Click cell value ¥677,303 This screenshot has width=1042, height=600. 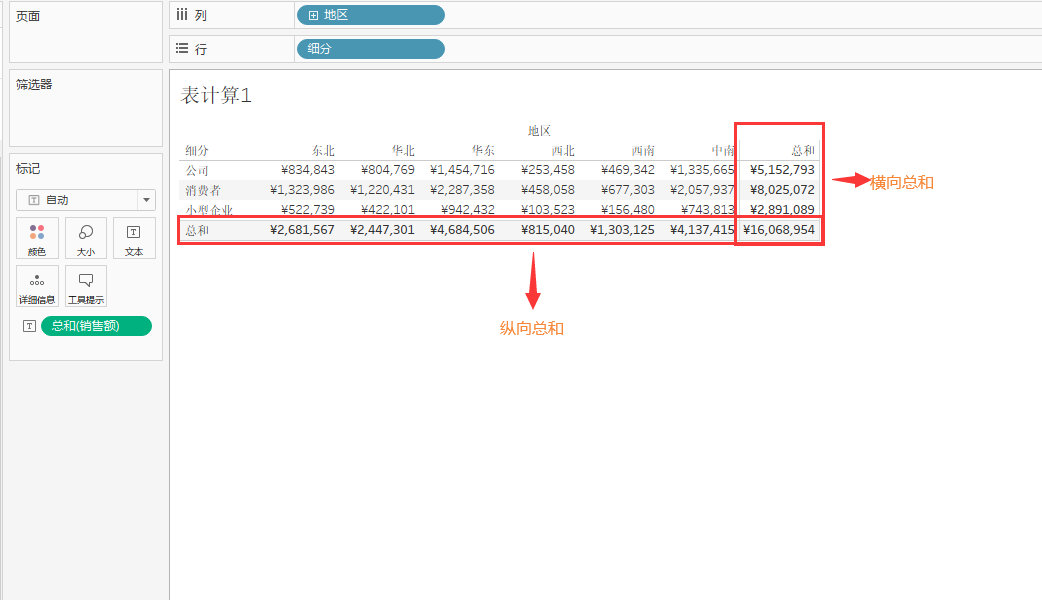tap(627, 190)
